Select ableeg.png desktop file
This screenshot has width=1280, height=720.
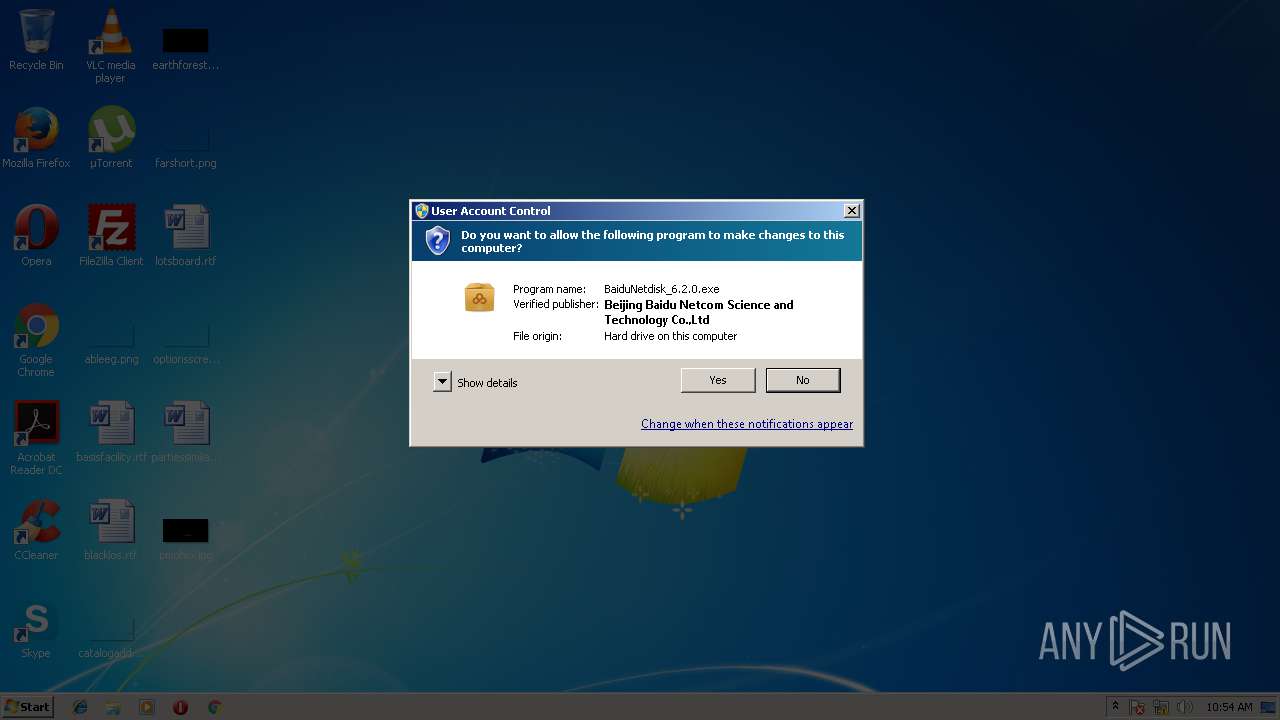111,342
